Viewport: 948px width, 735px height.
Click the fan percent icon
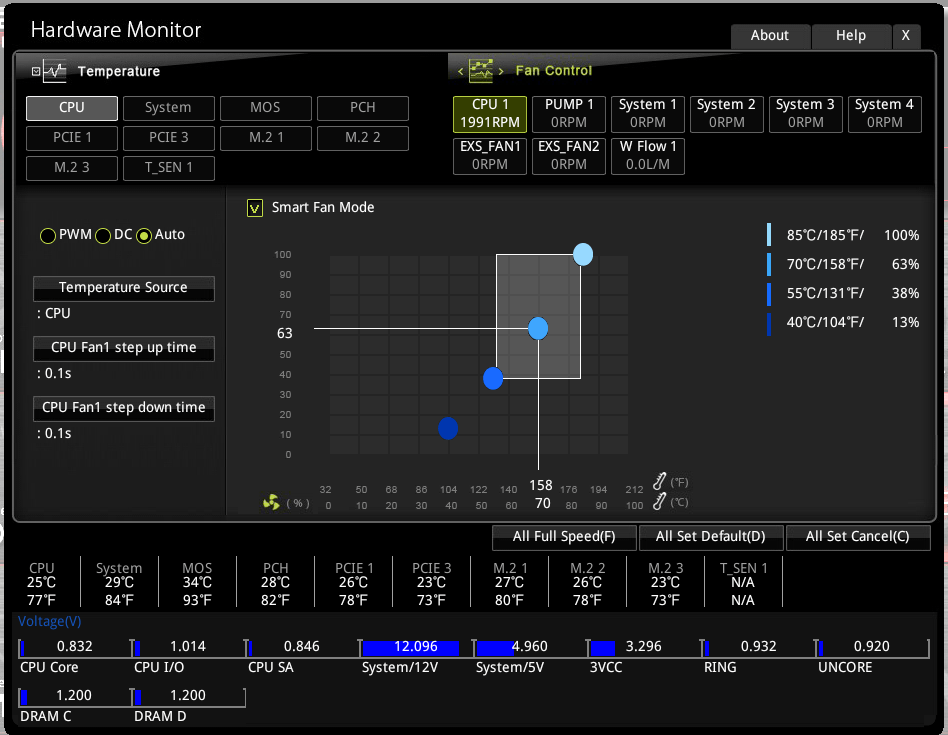pos(271,502)
